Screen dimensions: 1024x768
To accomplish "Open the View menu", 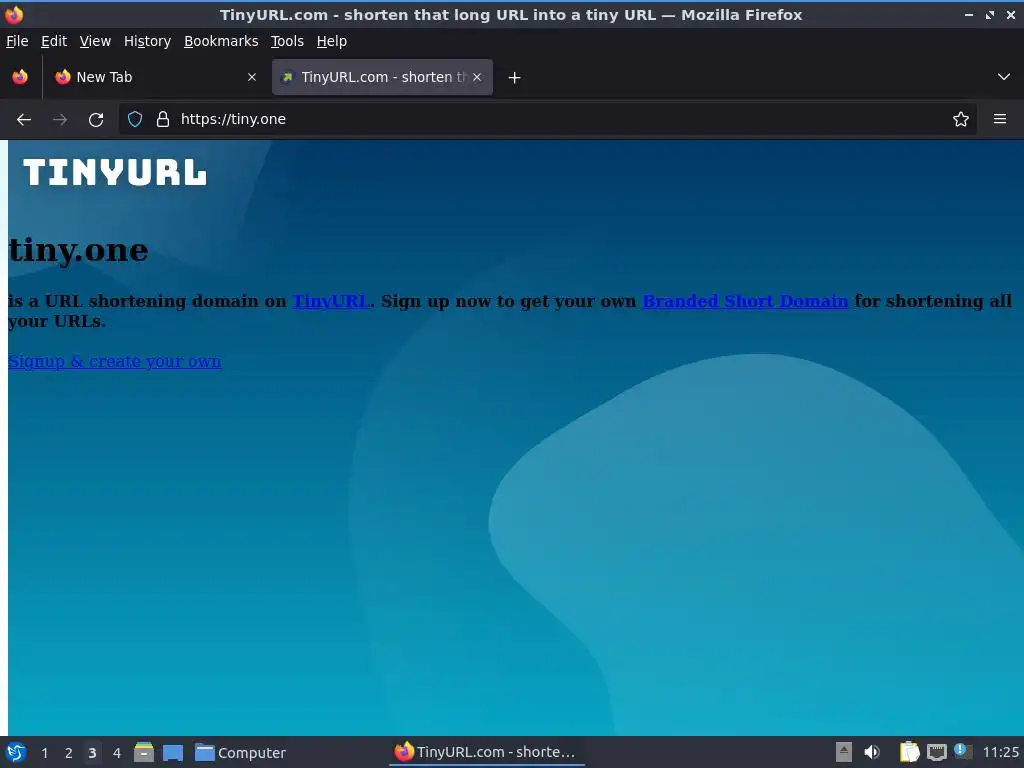I will [x=95, y=41].
